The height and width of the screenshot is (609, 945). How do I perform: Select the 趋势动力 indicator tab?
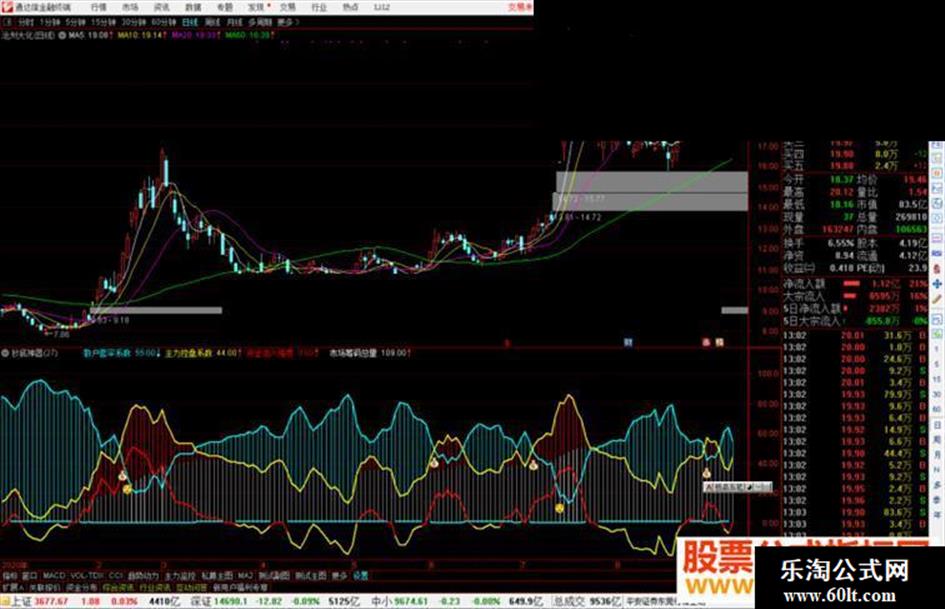[143, 576]
